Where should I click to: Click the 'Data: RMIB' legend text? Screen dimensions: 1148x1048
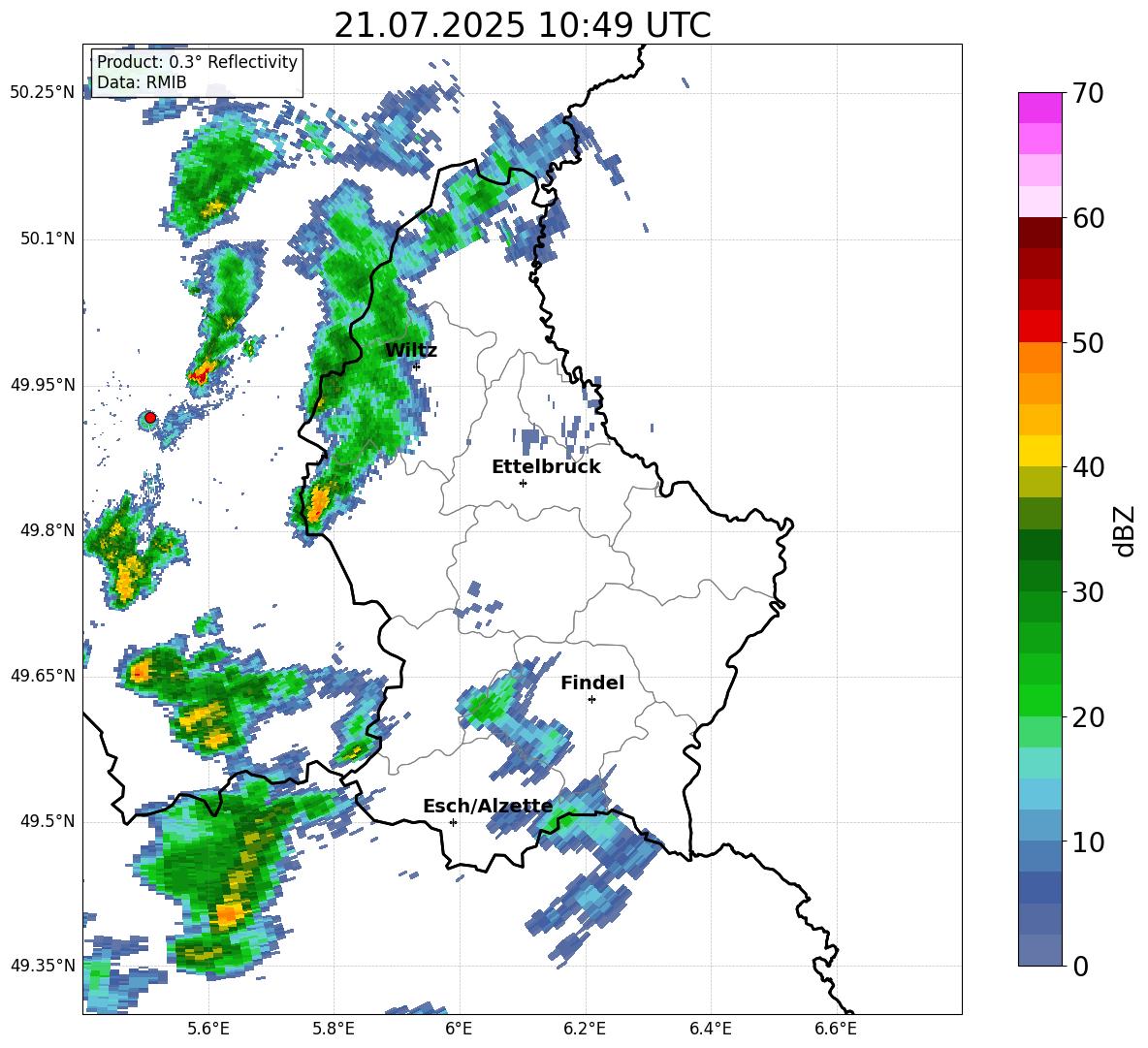pos(142,82)
